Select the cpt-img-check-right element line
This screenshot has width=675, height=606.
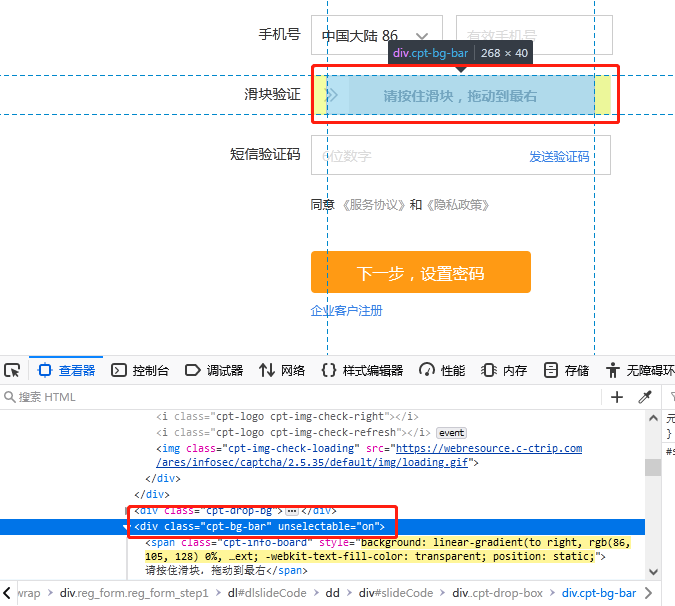[287, 417]
